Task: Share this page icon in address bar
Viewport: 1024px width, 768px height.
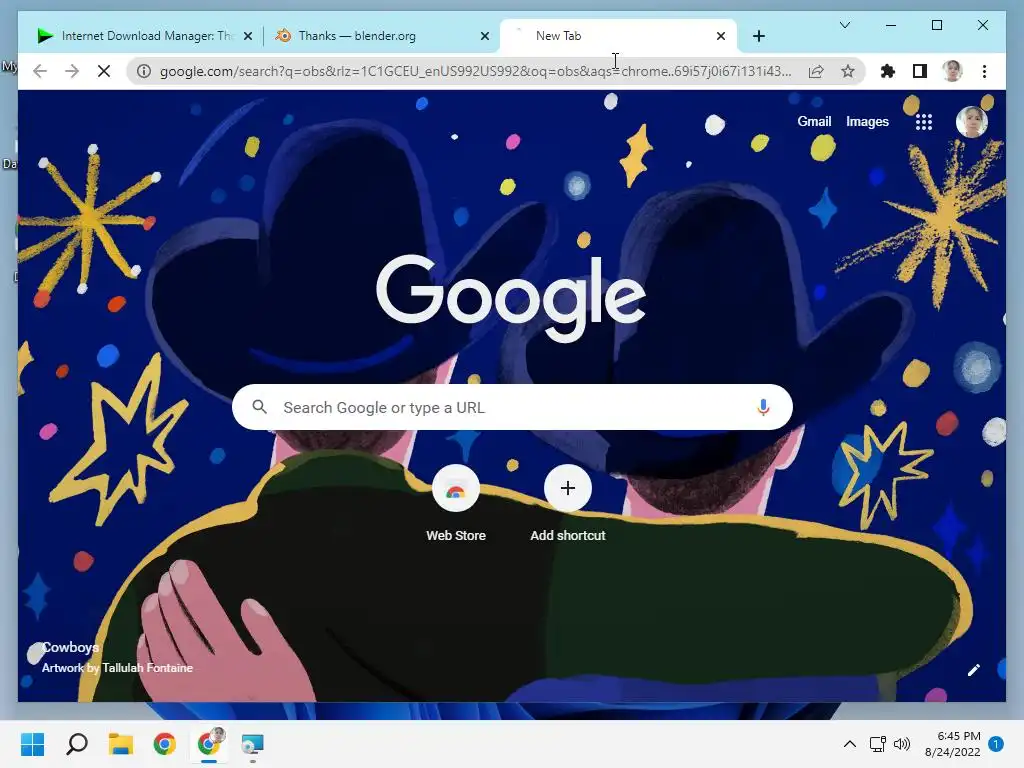Action: (816, 71)
